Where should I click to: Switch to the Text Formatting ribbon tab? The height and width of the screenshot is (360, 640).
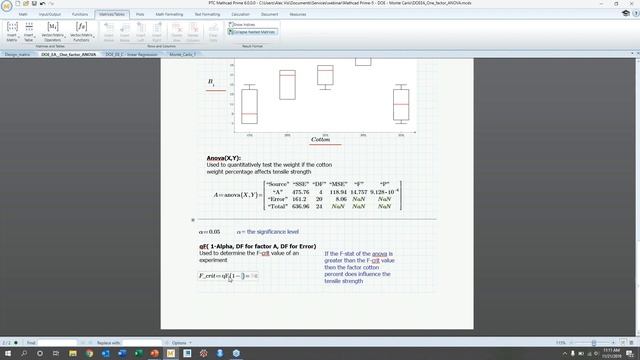coord(207,14)
